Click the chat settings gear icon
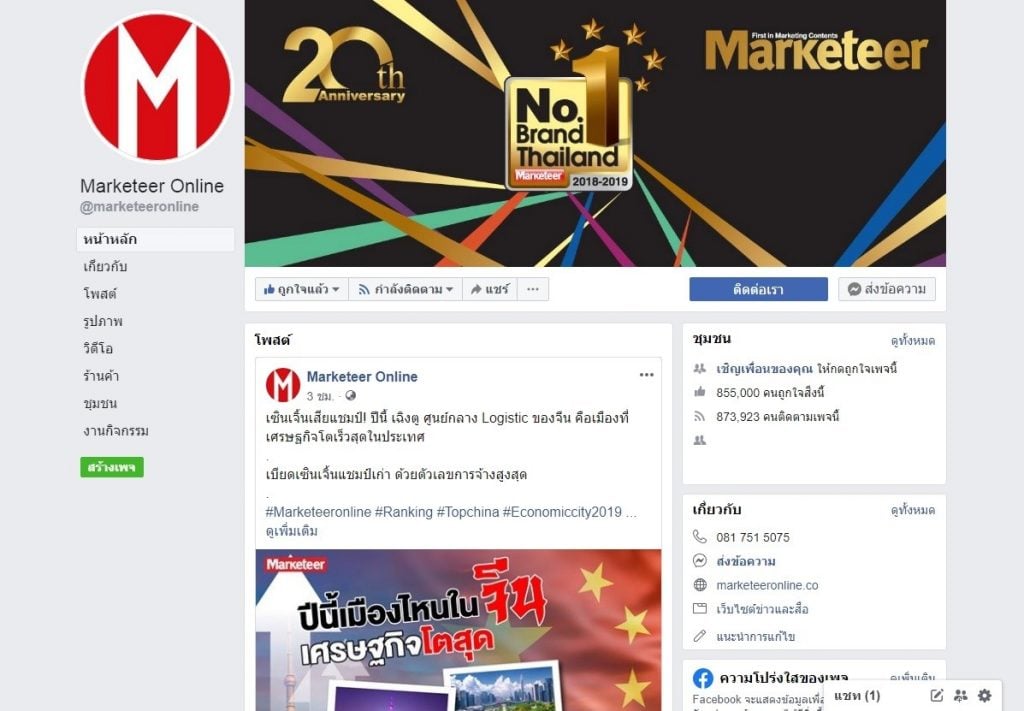1024x711 pixels. tap(984, 695)
